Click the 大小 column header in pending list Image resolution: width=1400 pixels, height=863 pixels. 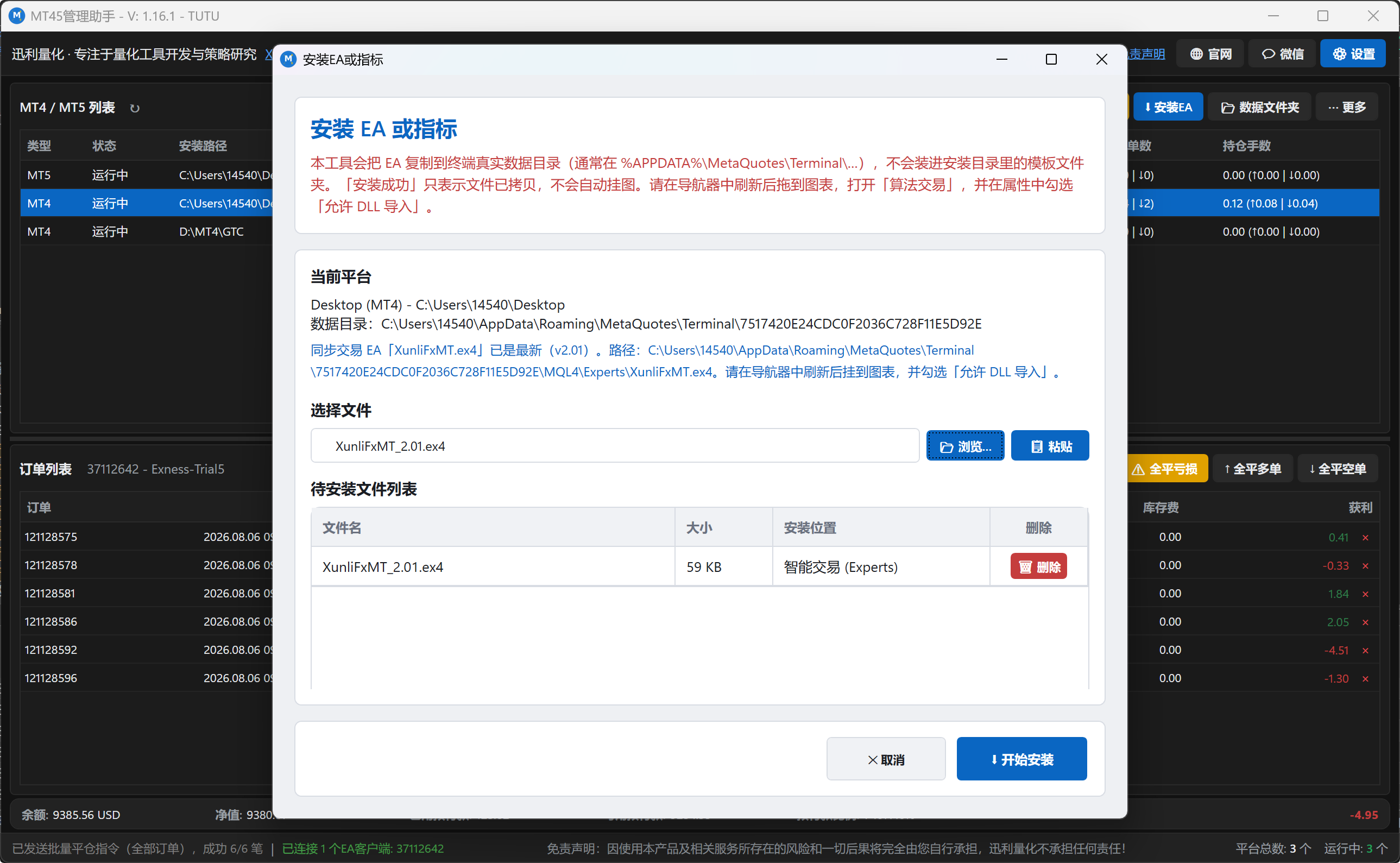click(x=724, y=527)
